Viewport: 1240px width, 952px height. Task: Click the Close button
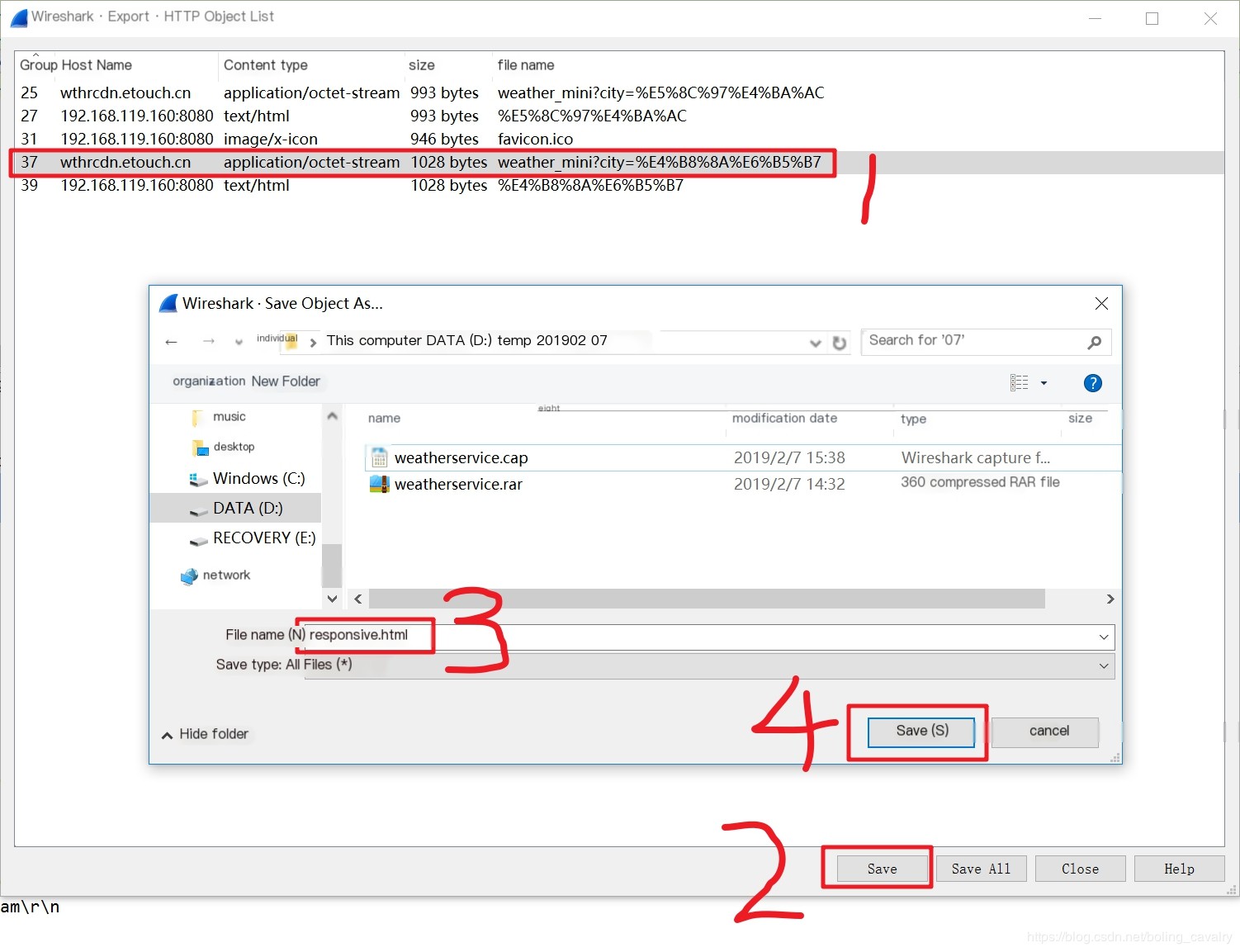click(x=1080, y=869)
